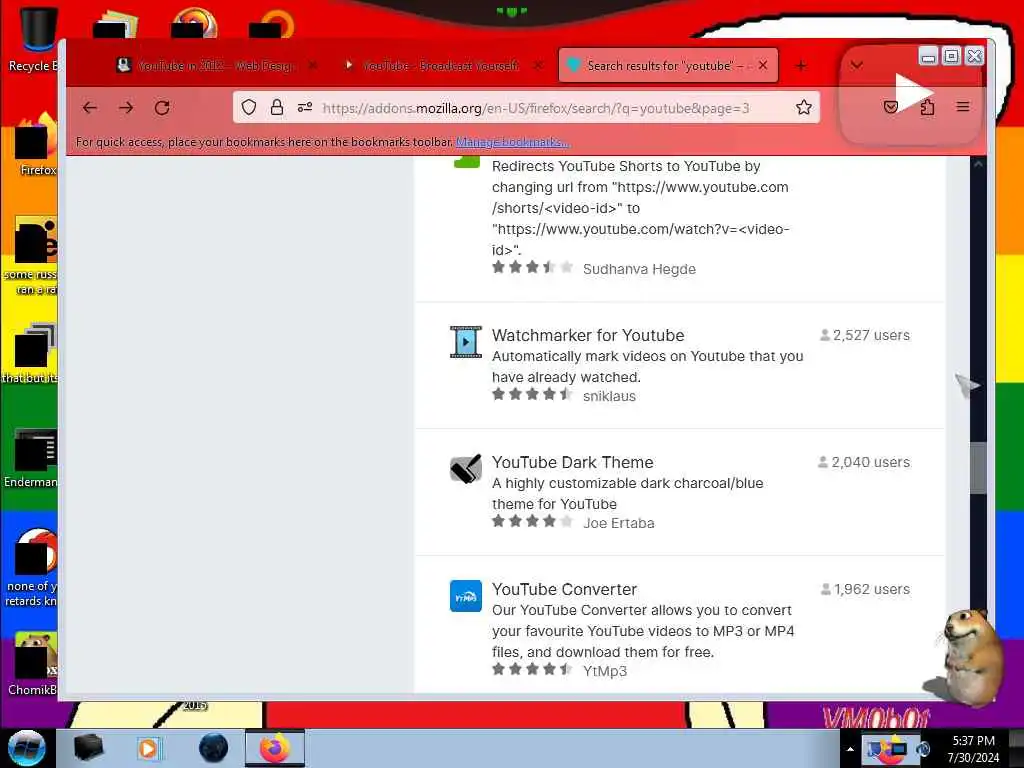Viewport: 1024px width, 768px height.
Task: Open the Enderman desktop icon
Action: point(31,457)
